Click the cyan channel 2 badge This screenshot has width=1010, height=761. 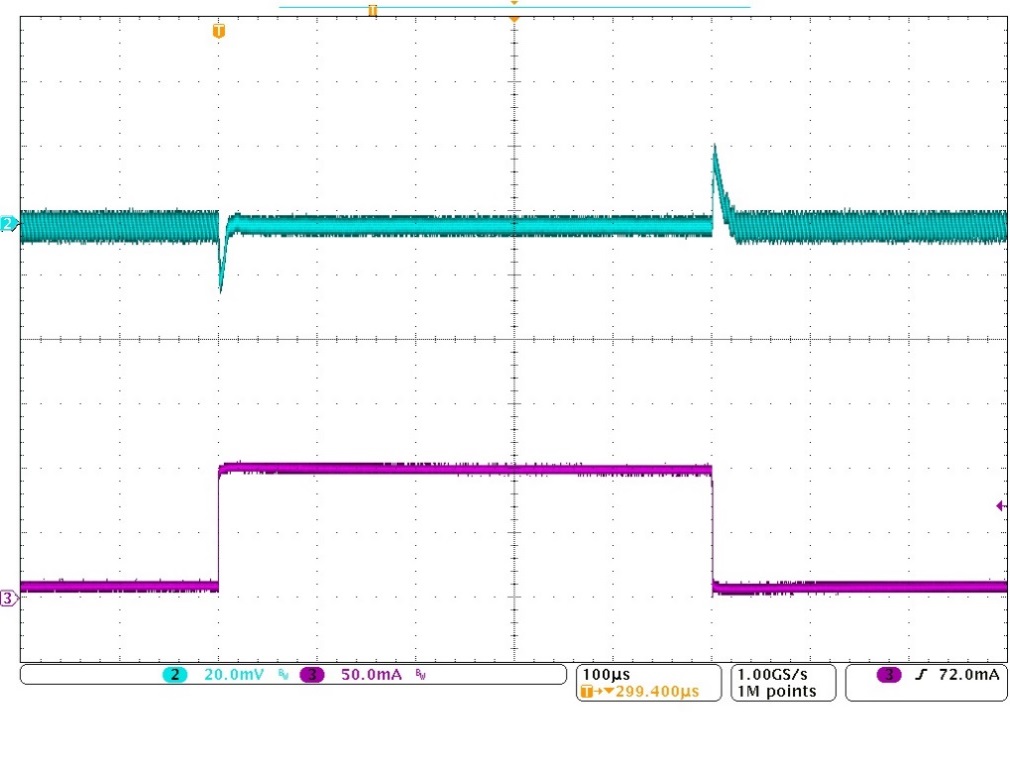(x=175, y=676)
